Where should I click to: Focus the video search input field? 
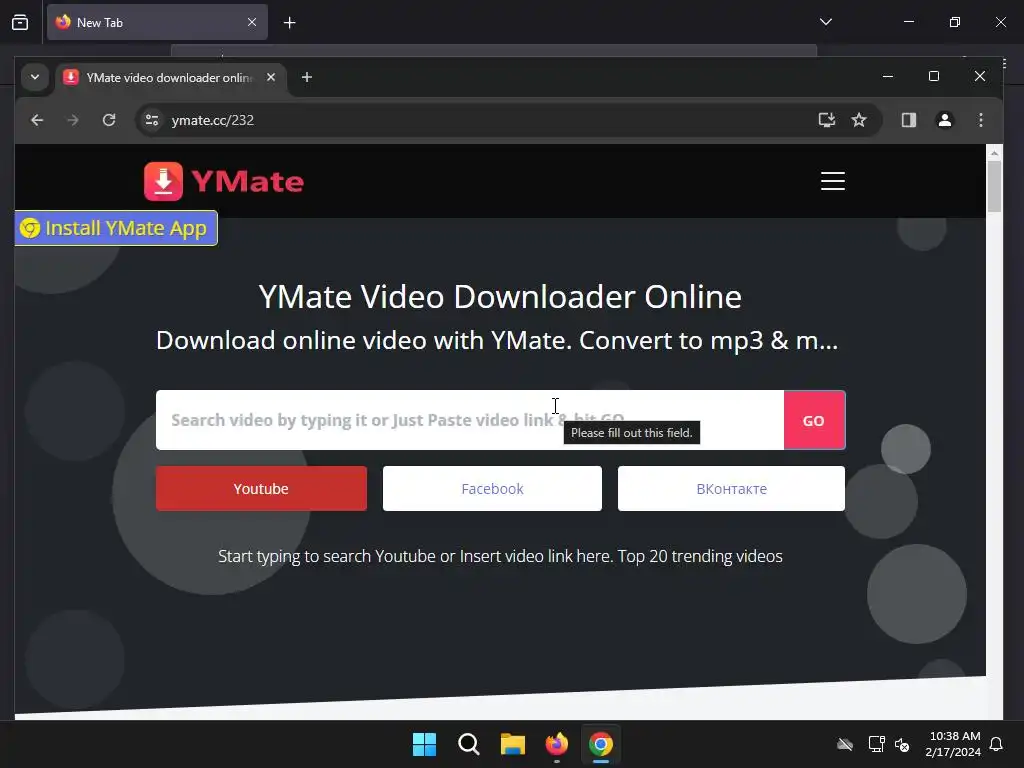pyautogui.click(x=470, y=420)
